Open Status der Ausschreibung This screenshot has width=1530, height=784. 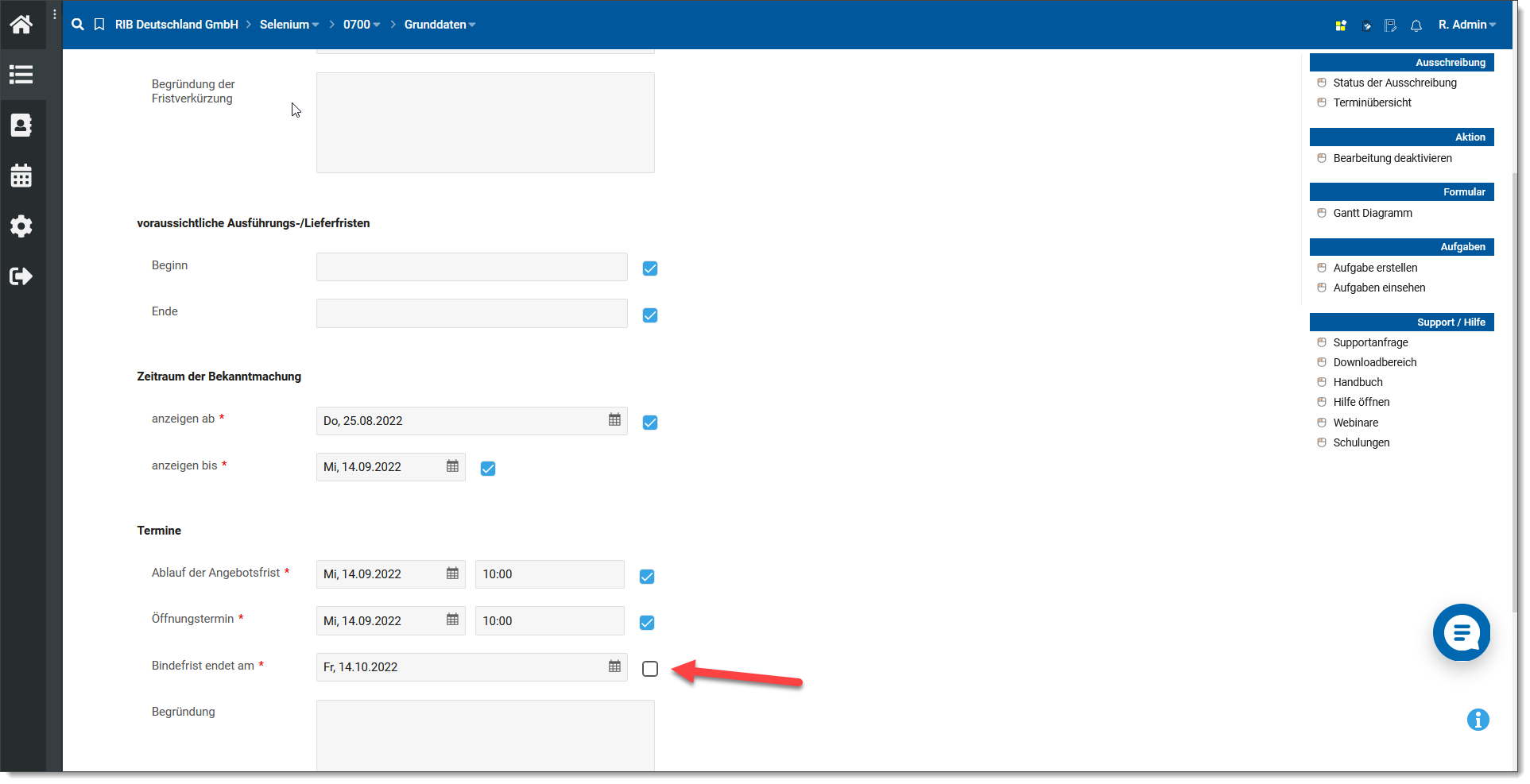[1395, 83]
